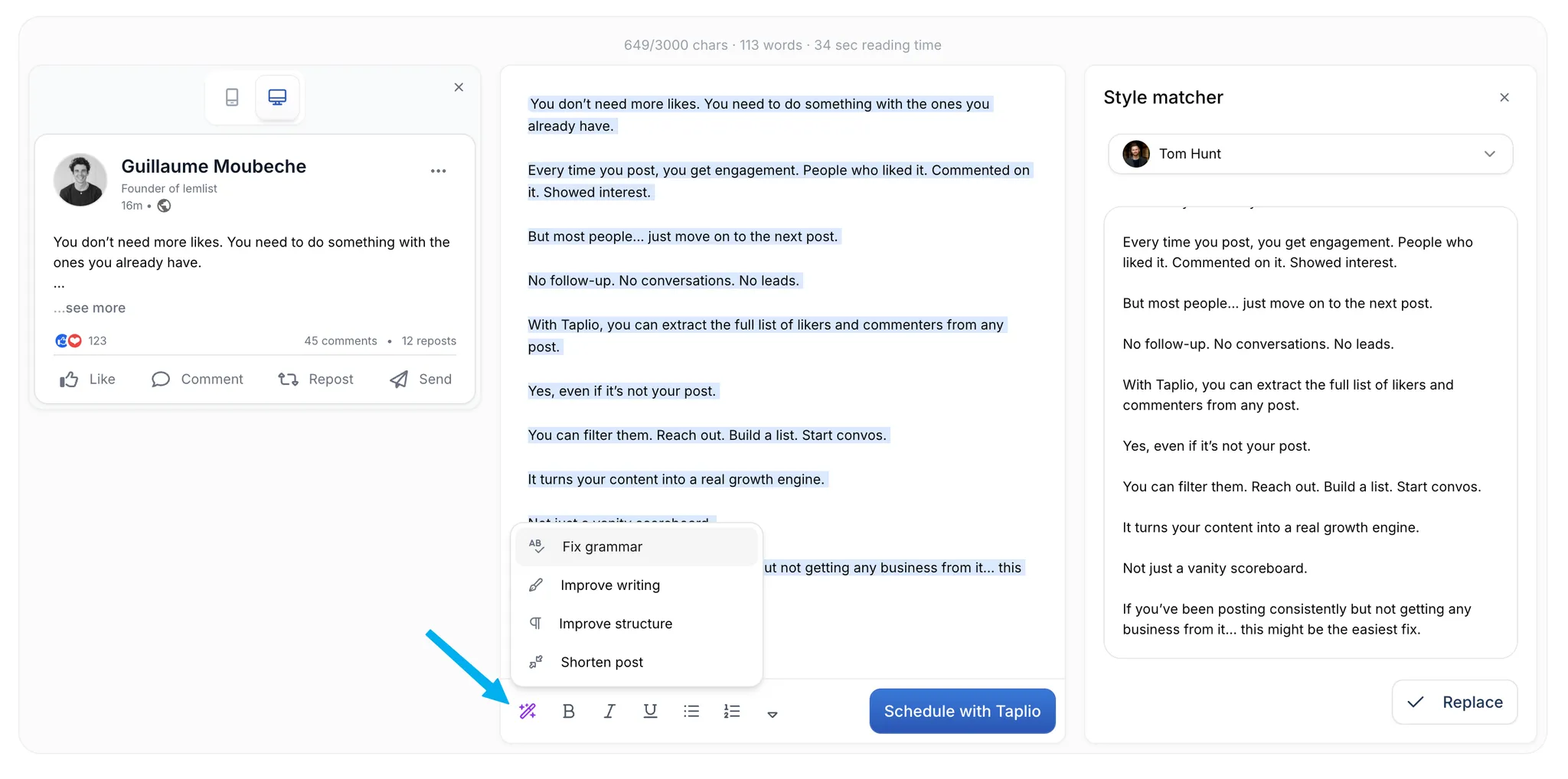Click Guillaume Moubeche's profile photo
The height and width of the screenshot is (779, 1568).
click(x=80, y=180)
